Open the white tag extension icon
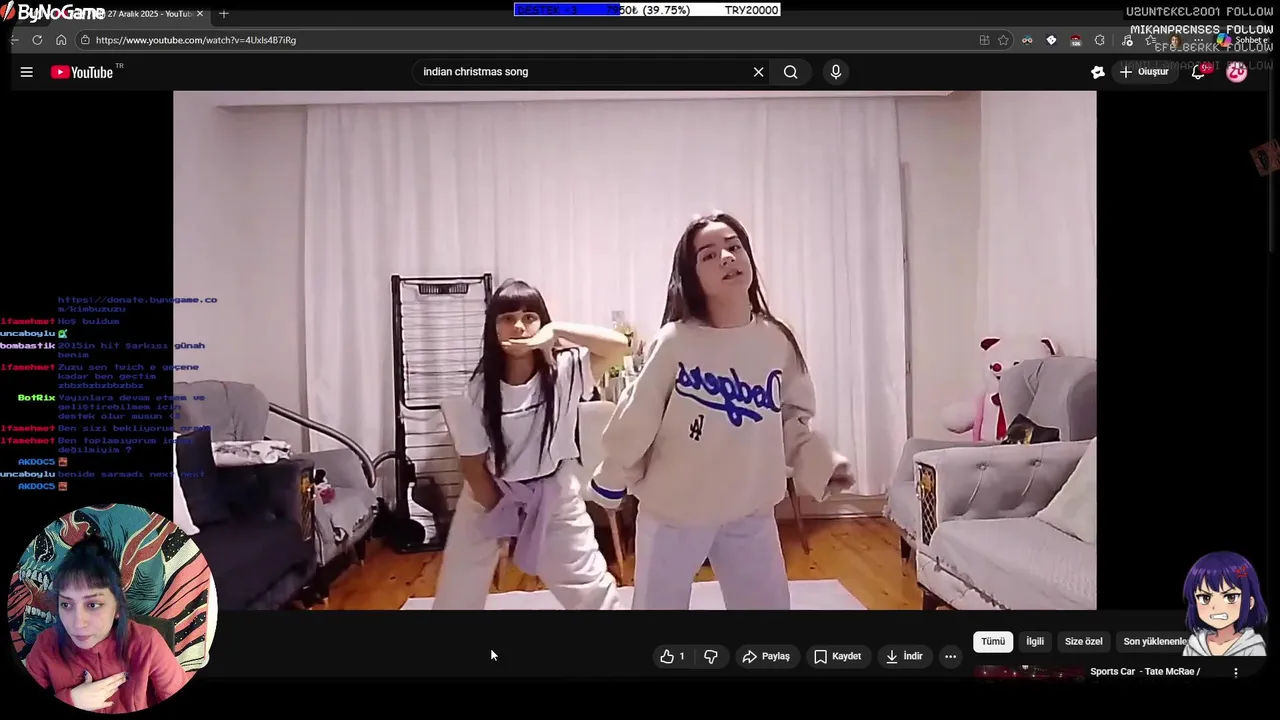The height and width of the screenshot is (720, 1280). tap(1051, 40)
